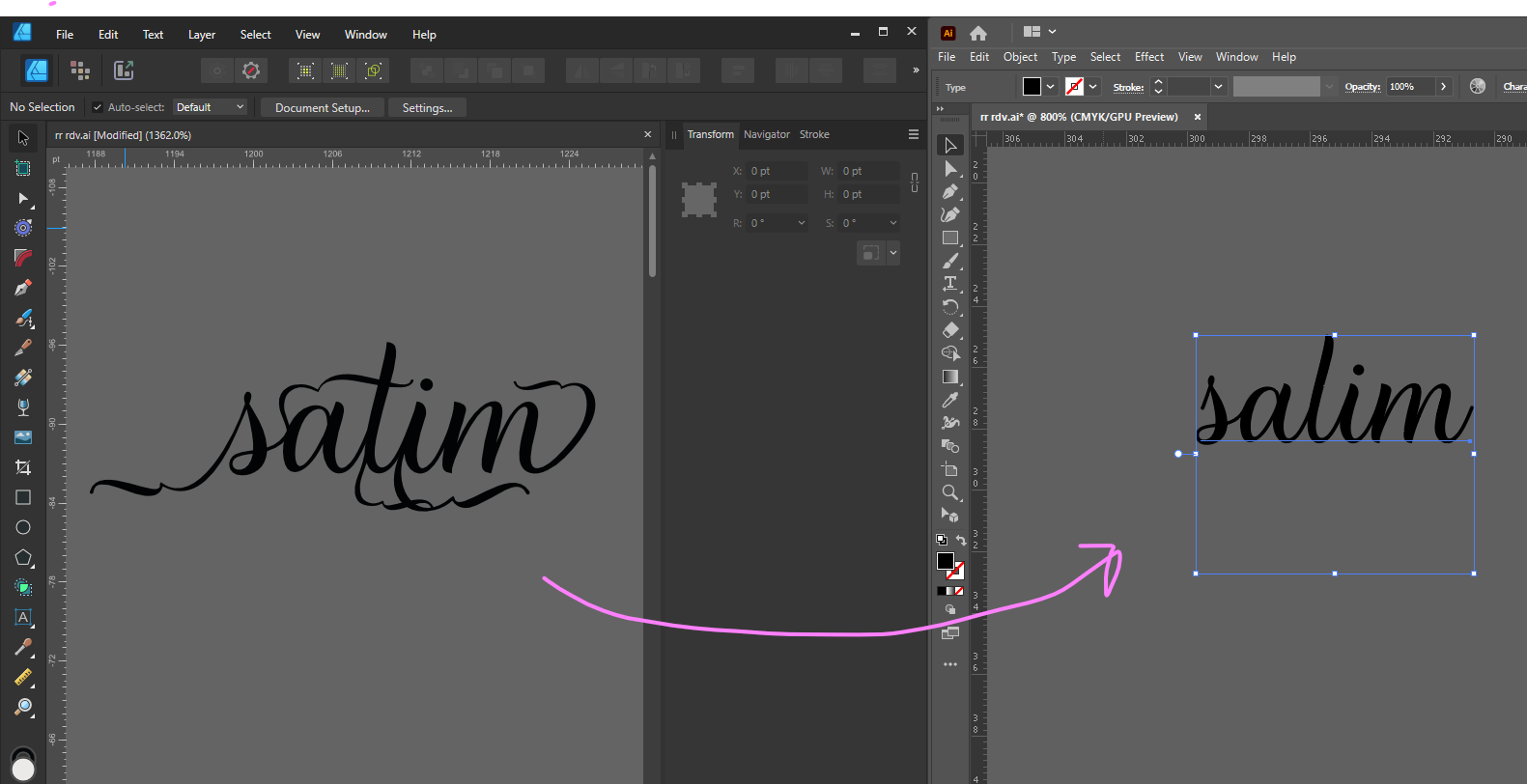Viewport: 1527px width, 784px height.
Task: Select the Curvature tool in Illustrator
Action: pyautogui.click(x=950, y=214)
